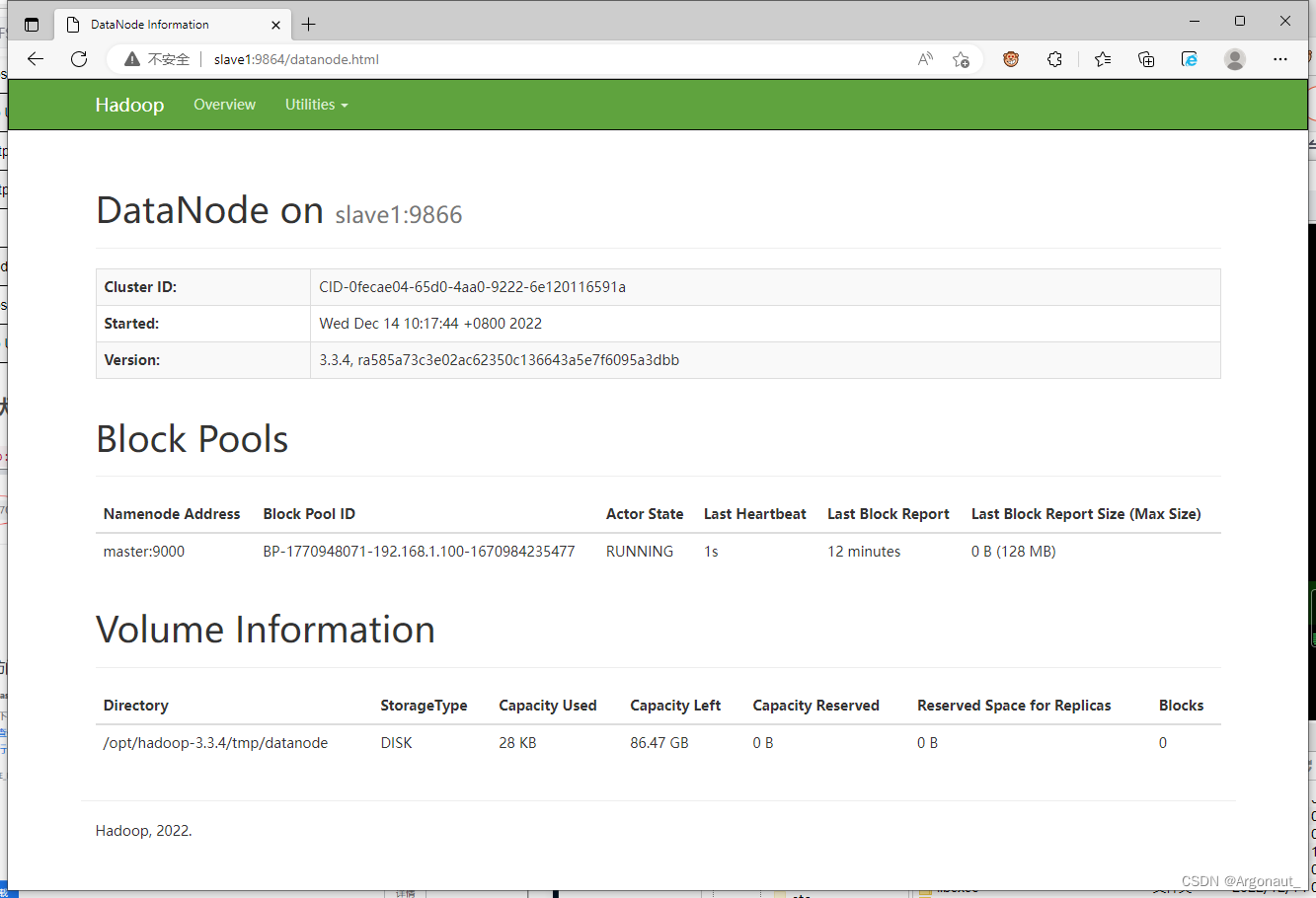Click the 1s last heartbeat value
The width and height of the screenshot is (1316, 898).
[711, 552]
